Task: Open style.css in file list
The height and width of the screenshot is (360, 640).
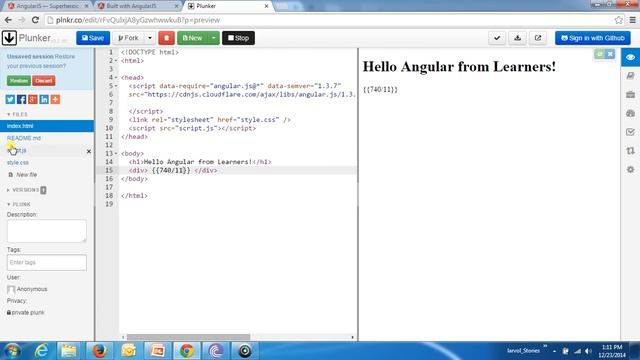Action: click(x=18, y=162)
